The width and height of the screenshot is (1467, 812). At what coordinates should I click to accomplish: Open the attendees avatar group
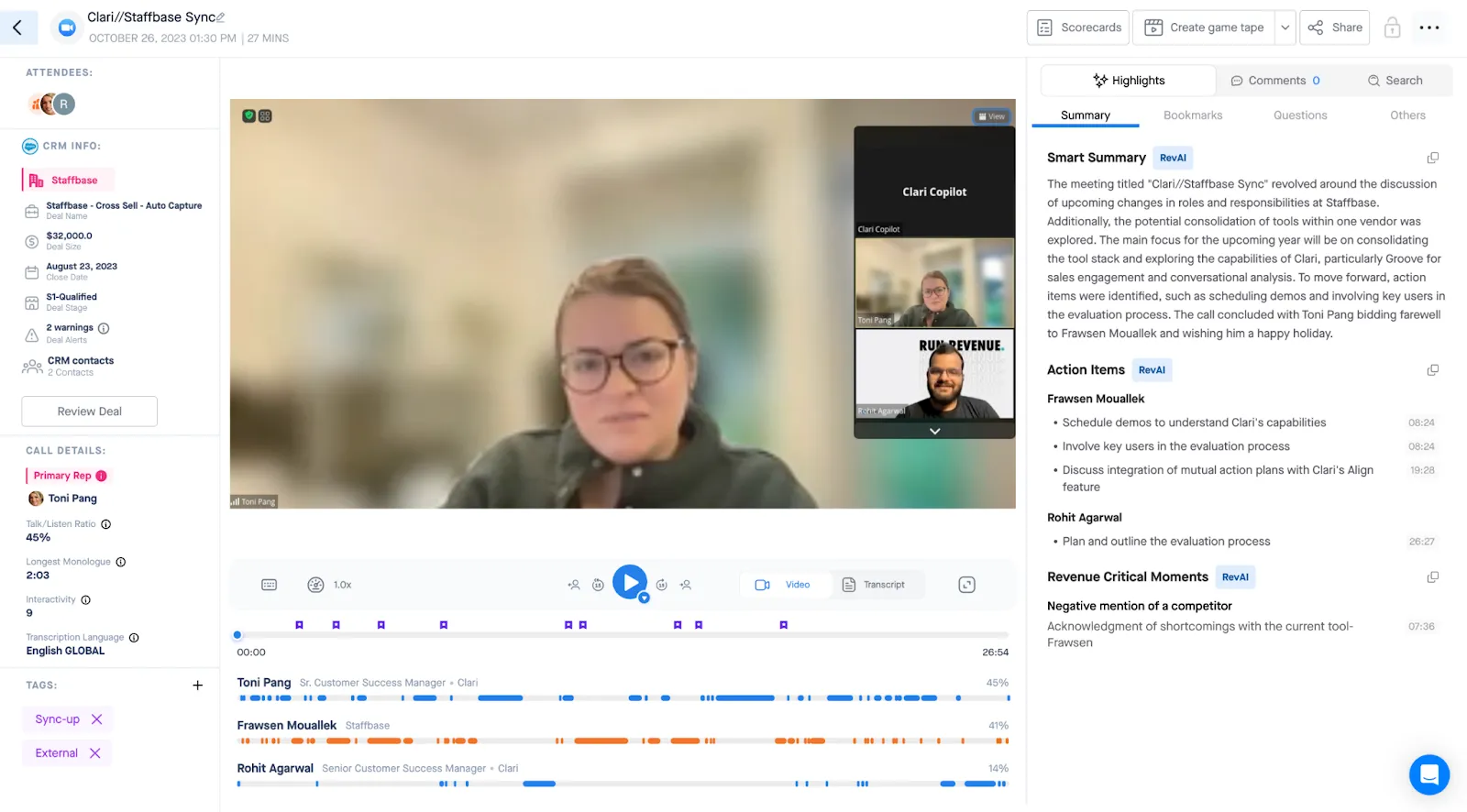52,104
